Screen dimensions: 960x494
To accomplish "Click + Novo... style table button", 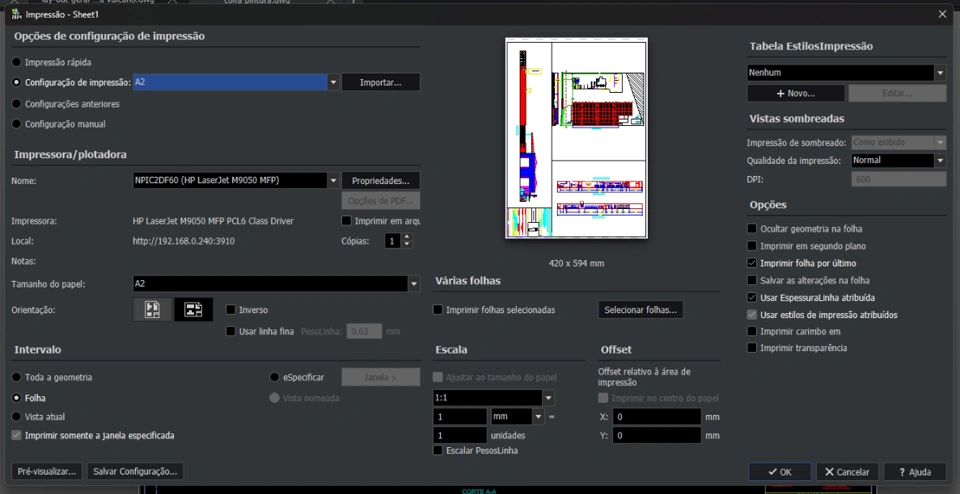I will click(x=796, y=94).
